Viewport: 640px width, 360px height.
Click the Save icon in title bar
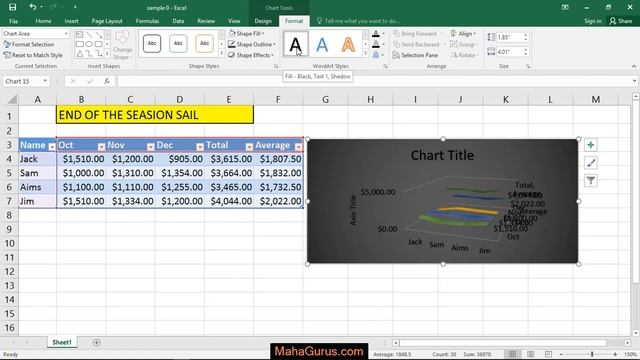[13, 7]
